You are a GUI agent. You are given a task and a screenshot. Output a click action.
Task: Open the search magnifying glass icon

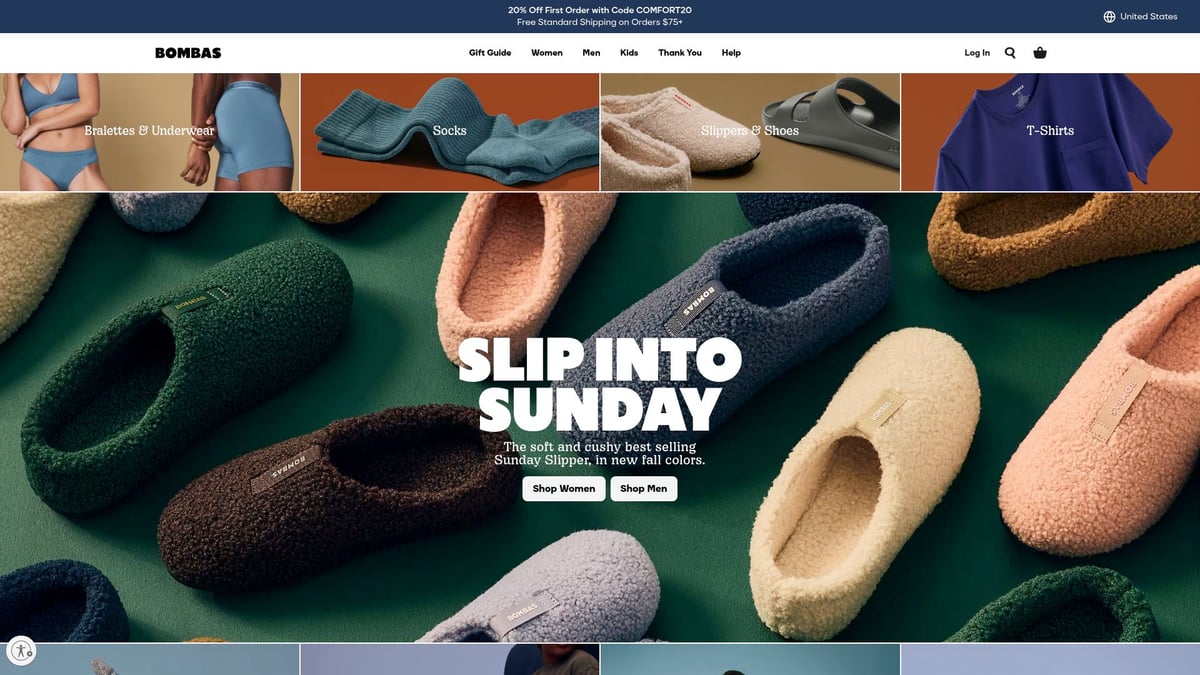click(x=1010, y=53)
